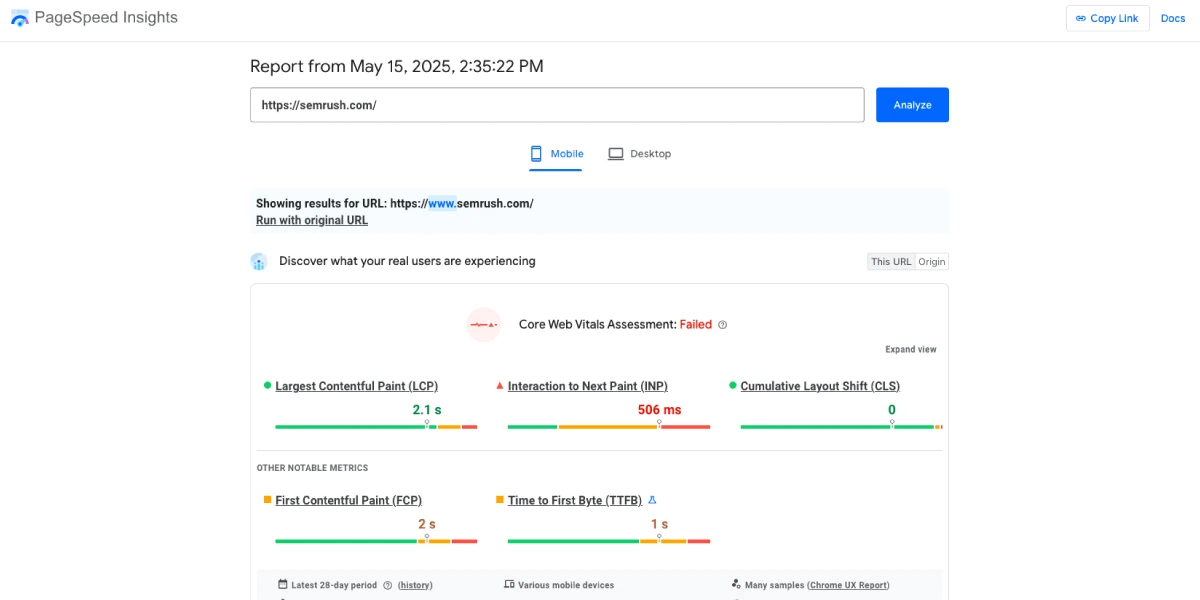Click the Failed status text

coord(696,325)
